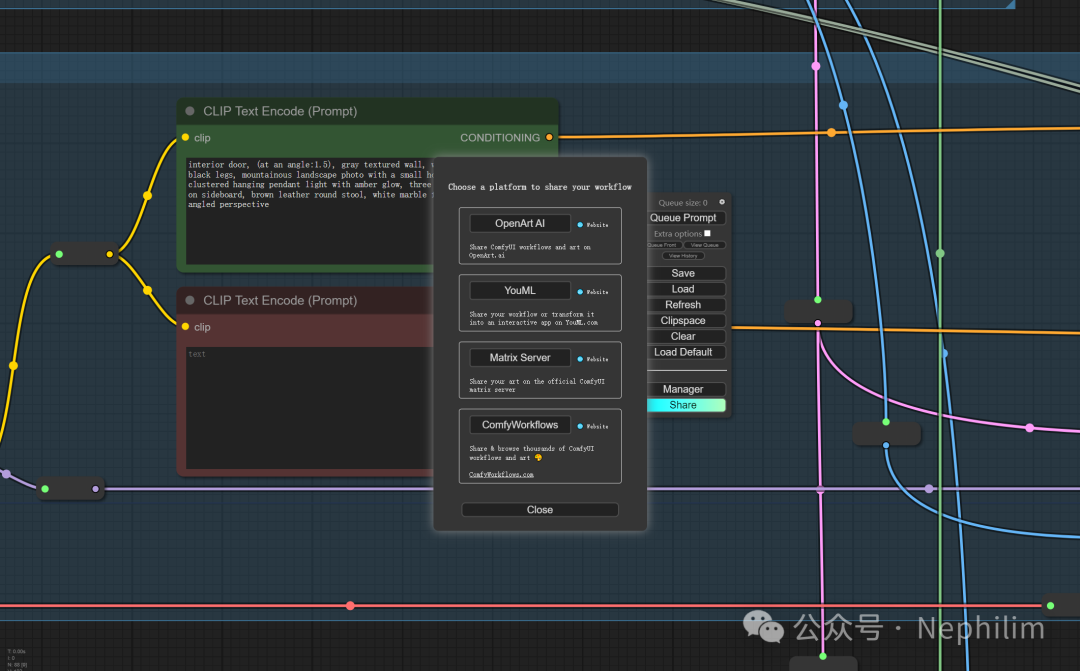Dismiss the share dialog with Close

(540, 510)
